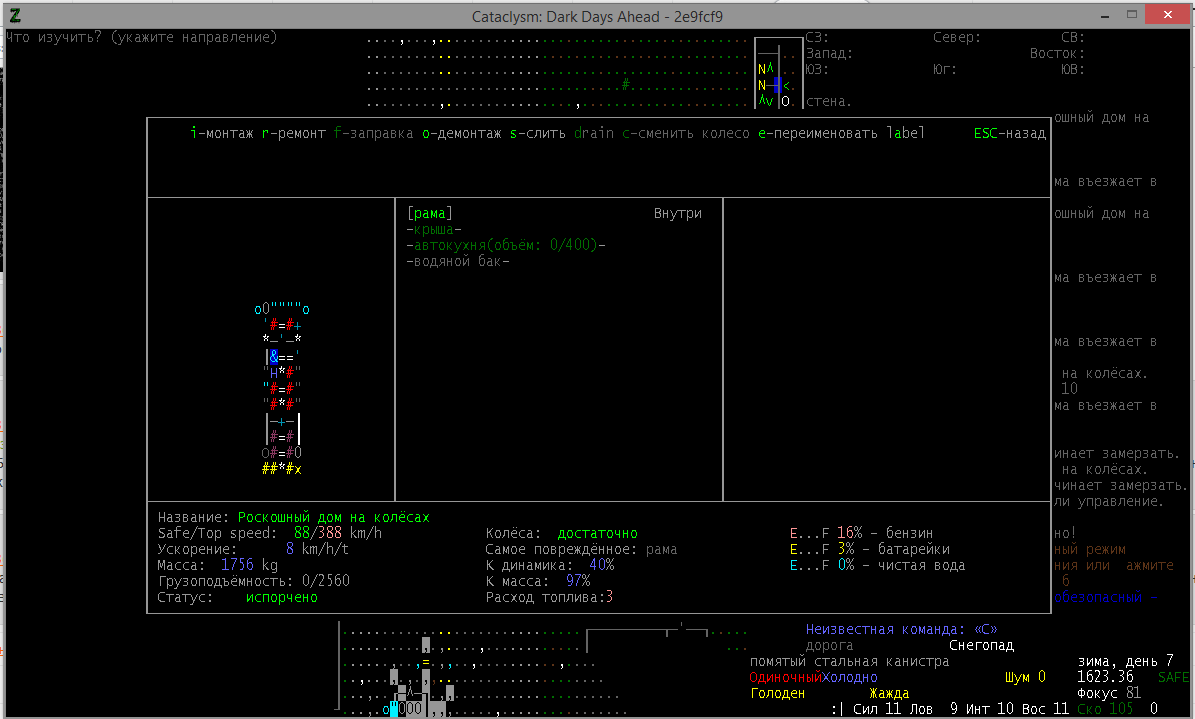Click the 3% батарейки fuel gauge
This screenshot has width=1195, height=719.
coord(870,550)
